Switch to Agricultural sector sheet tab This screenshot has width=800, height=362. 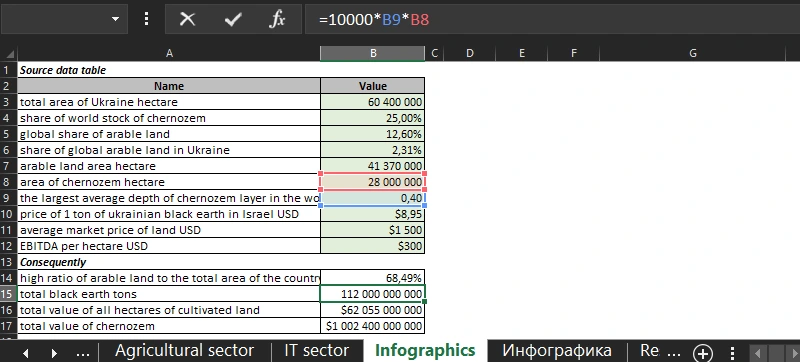pos(184,351)
